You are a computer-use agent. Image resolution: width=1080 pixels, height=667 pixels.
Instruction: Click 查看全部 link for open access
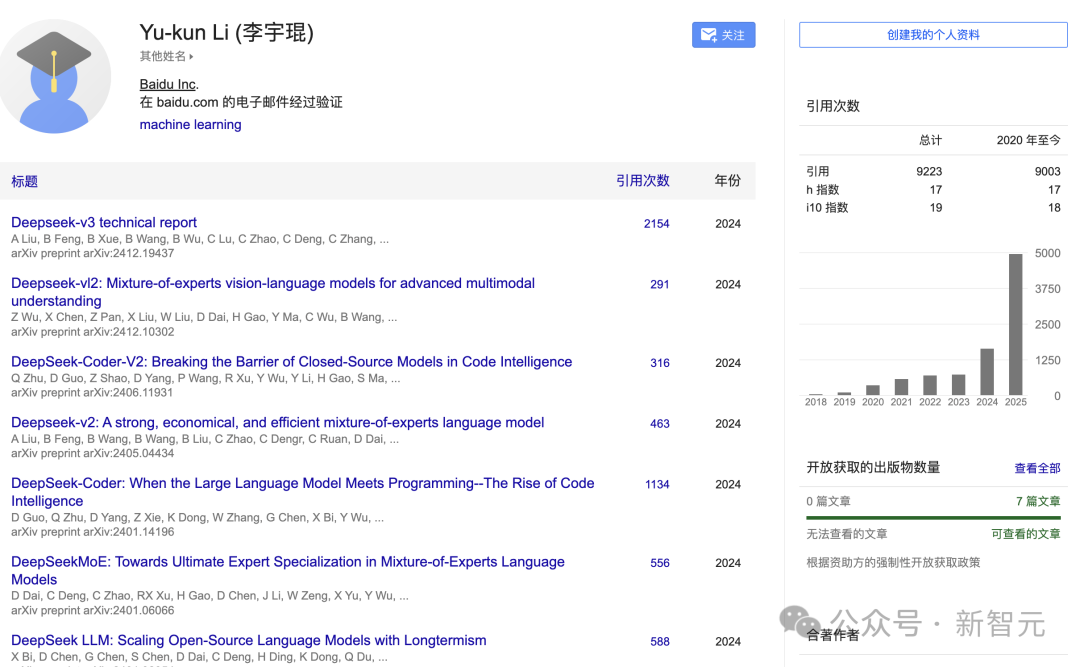[1036, 468]
